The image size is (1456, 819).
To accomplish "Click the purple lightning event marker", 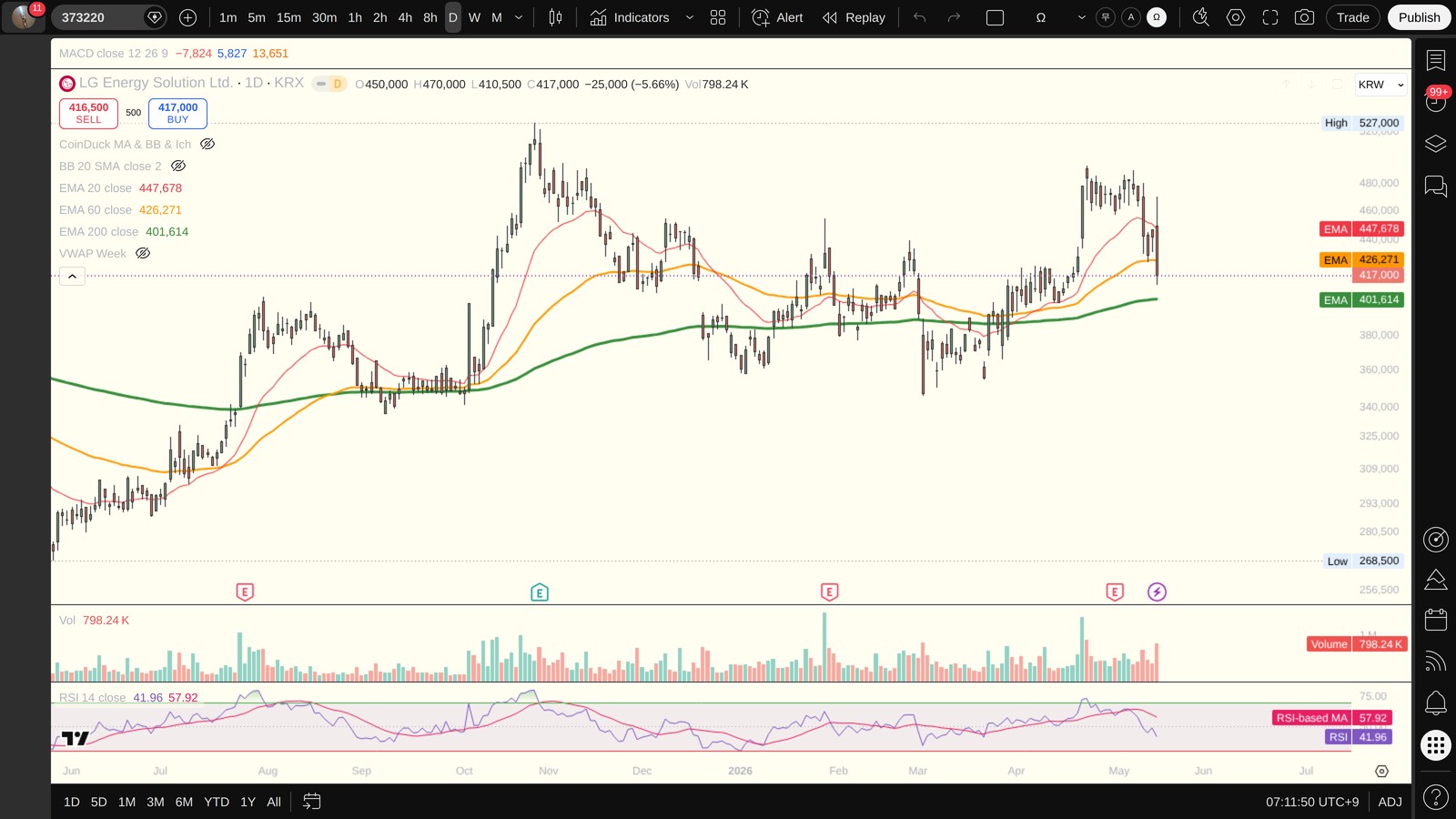I will 1157,592.
